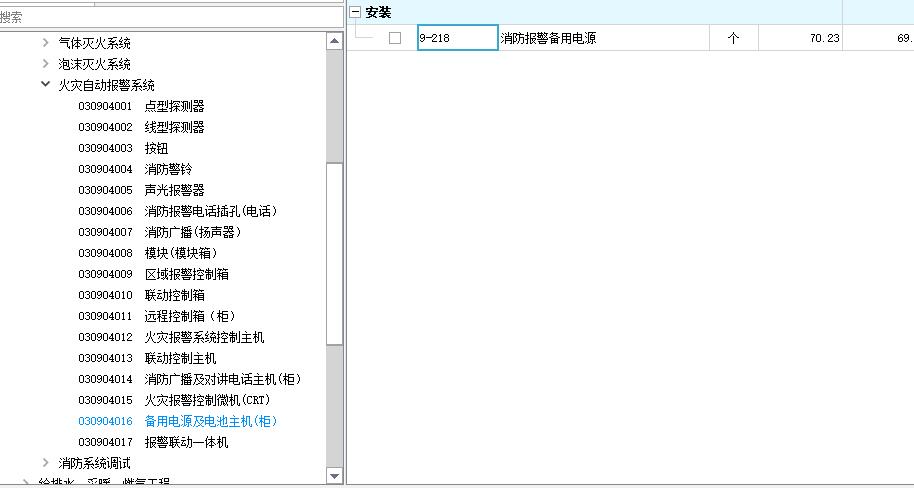Click the tree vertical scrollbar thumb
The image size is (914, 488).
(335, 254)
